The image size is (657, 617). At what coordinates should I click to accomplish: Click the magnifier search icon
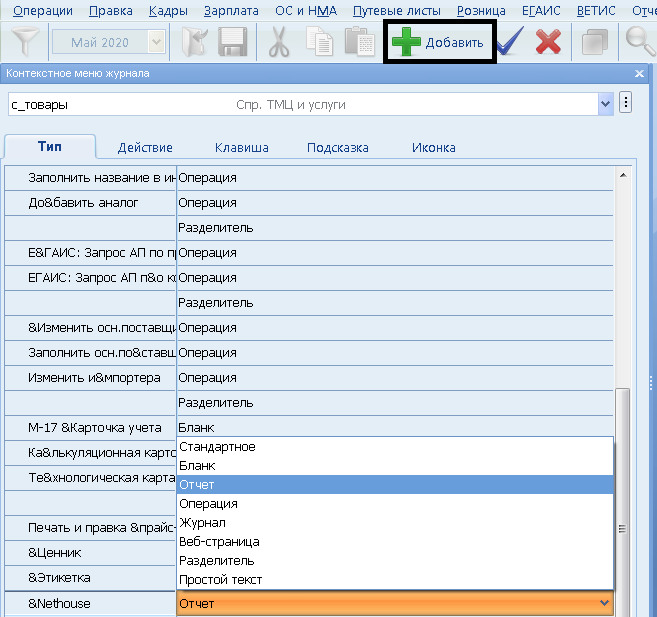coord(638,42)
